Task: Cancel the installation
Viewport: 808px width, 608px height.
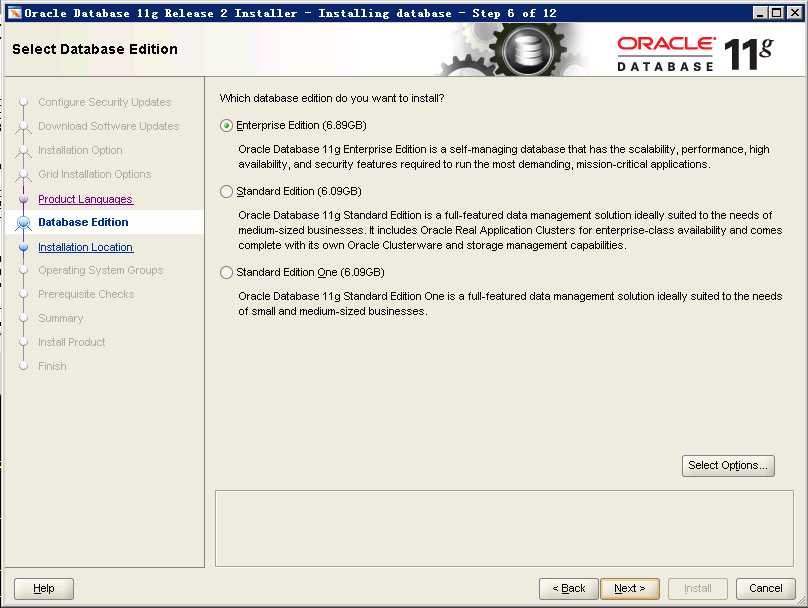Action: coord(765,588)
